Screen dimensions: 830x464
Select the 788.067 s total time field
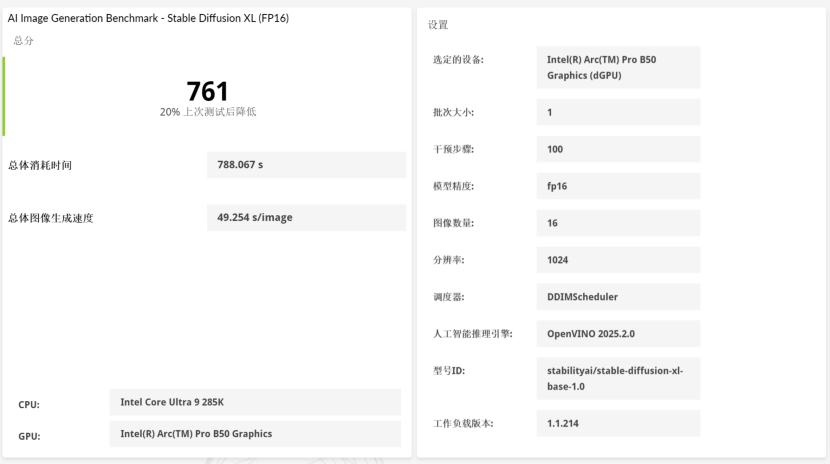pyautogui.click(x=305, y=165)
